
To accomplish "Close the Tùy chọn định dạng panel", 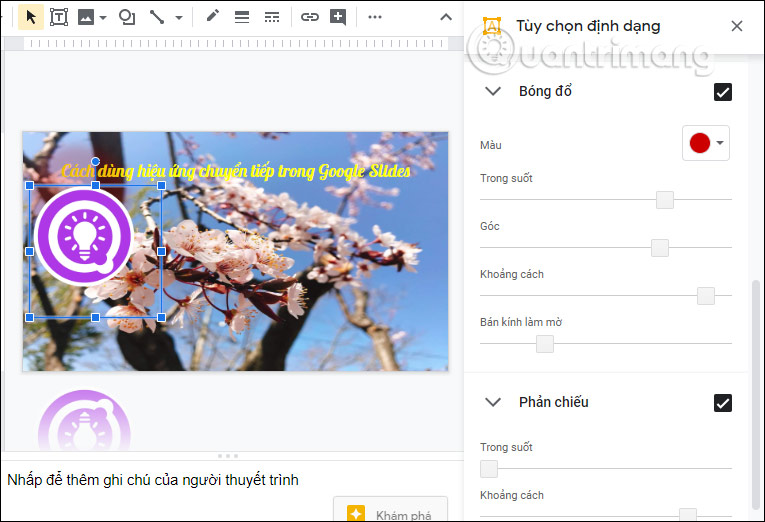I will [737, 26].
